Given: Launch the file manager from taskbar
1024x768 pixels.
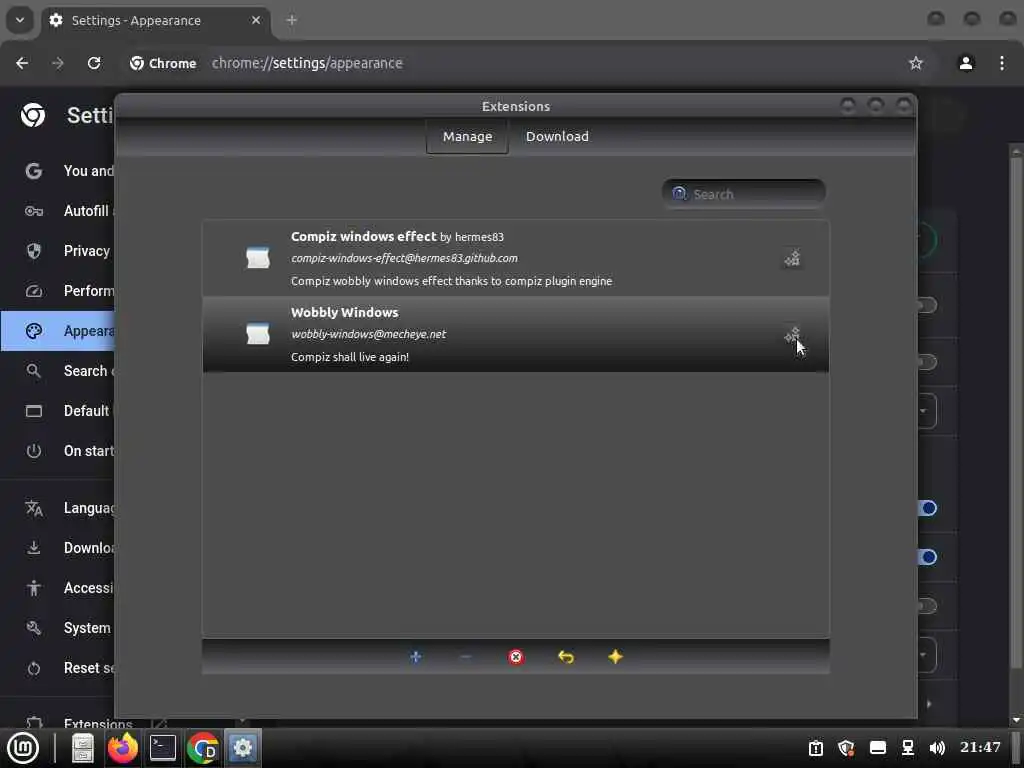Looking at the screenshot, I should click(83, 748).
